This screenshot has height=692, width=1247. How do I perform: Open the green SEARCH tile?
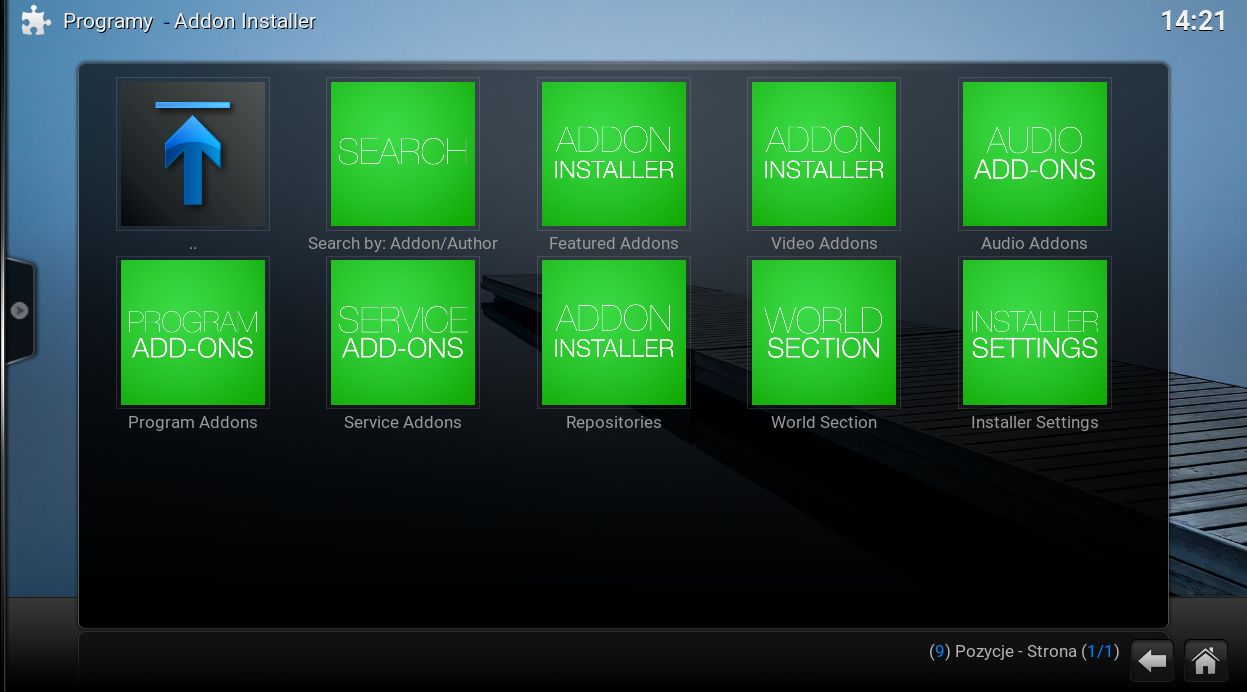[x=403, y=154]
